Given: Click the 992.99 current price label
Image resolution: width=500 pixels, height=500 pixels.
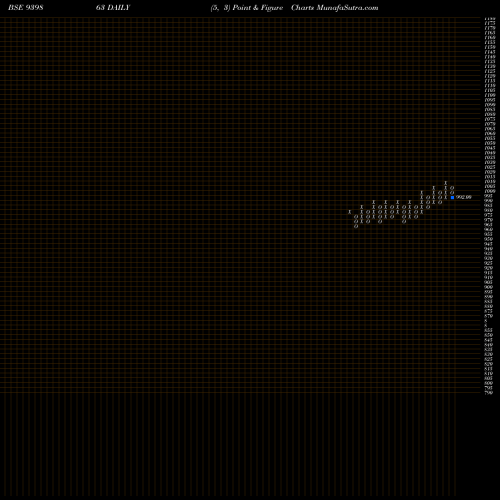Looking at the screenshot, I should [464, 197].
